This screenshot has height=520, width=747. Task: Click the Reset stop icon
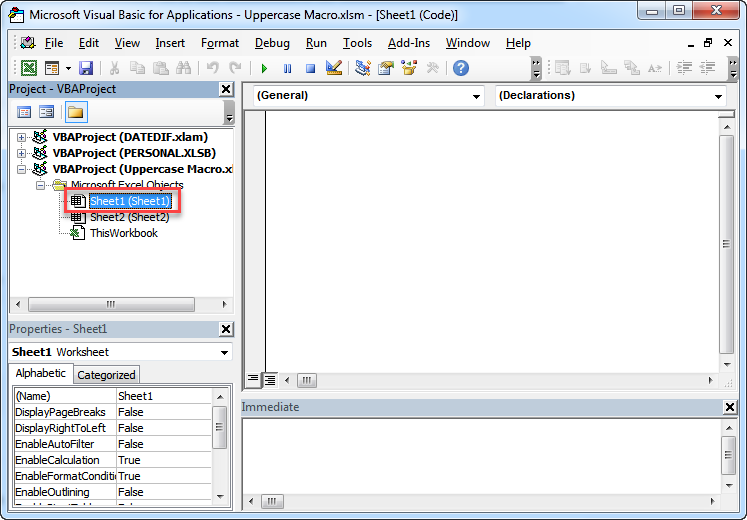coord(311,69)
